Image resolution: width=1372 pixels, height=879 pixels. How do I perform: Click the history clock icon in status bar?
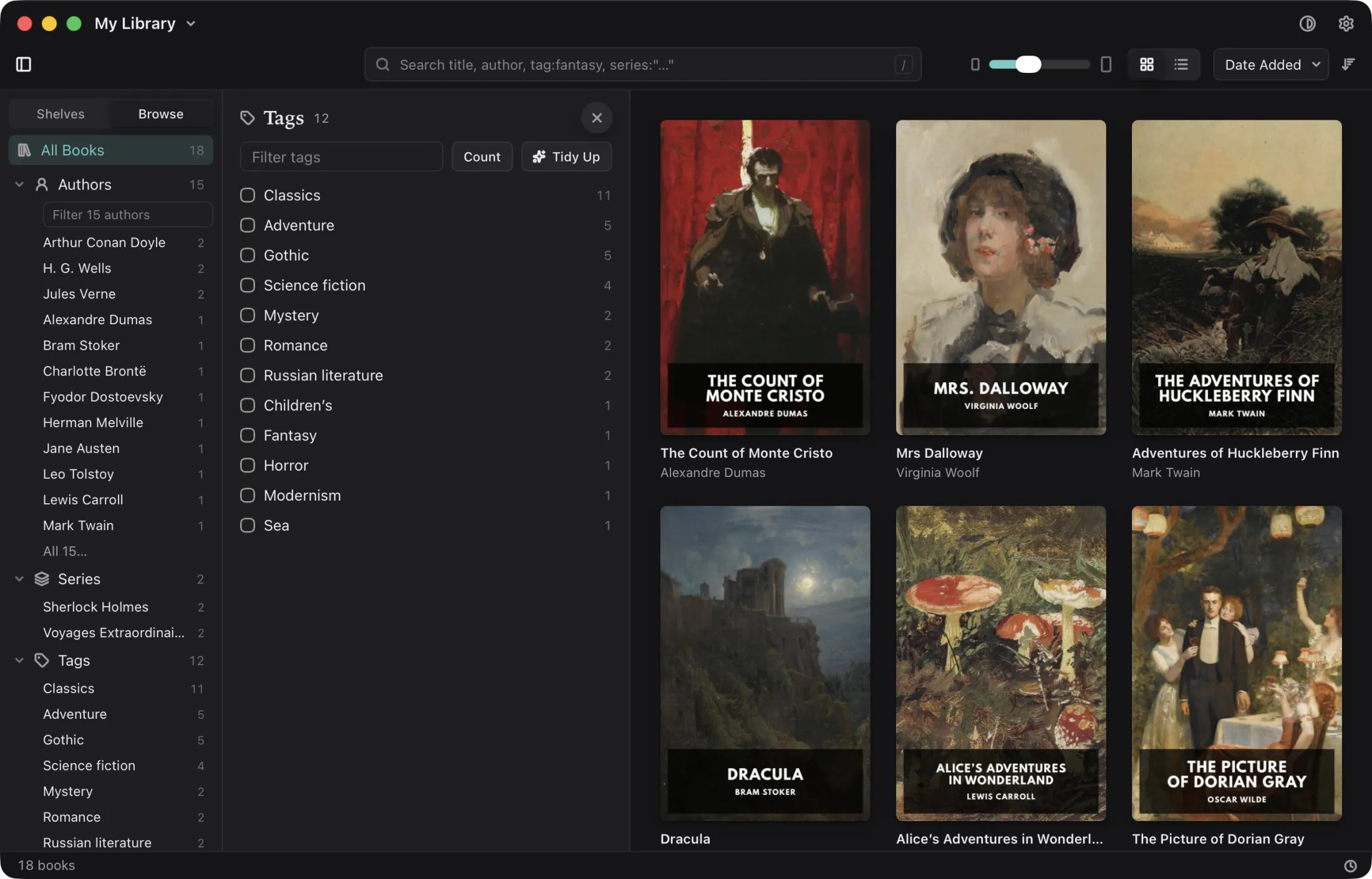[x=1350, y=865]
